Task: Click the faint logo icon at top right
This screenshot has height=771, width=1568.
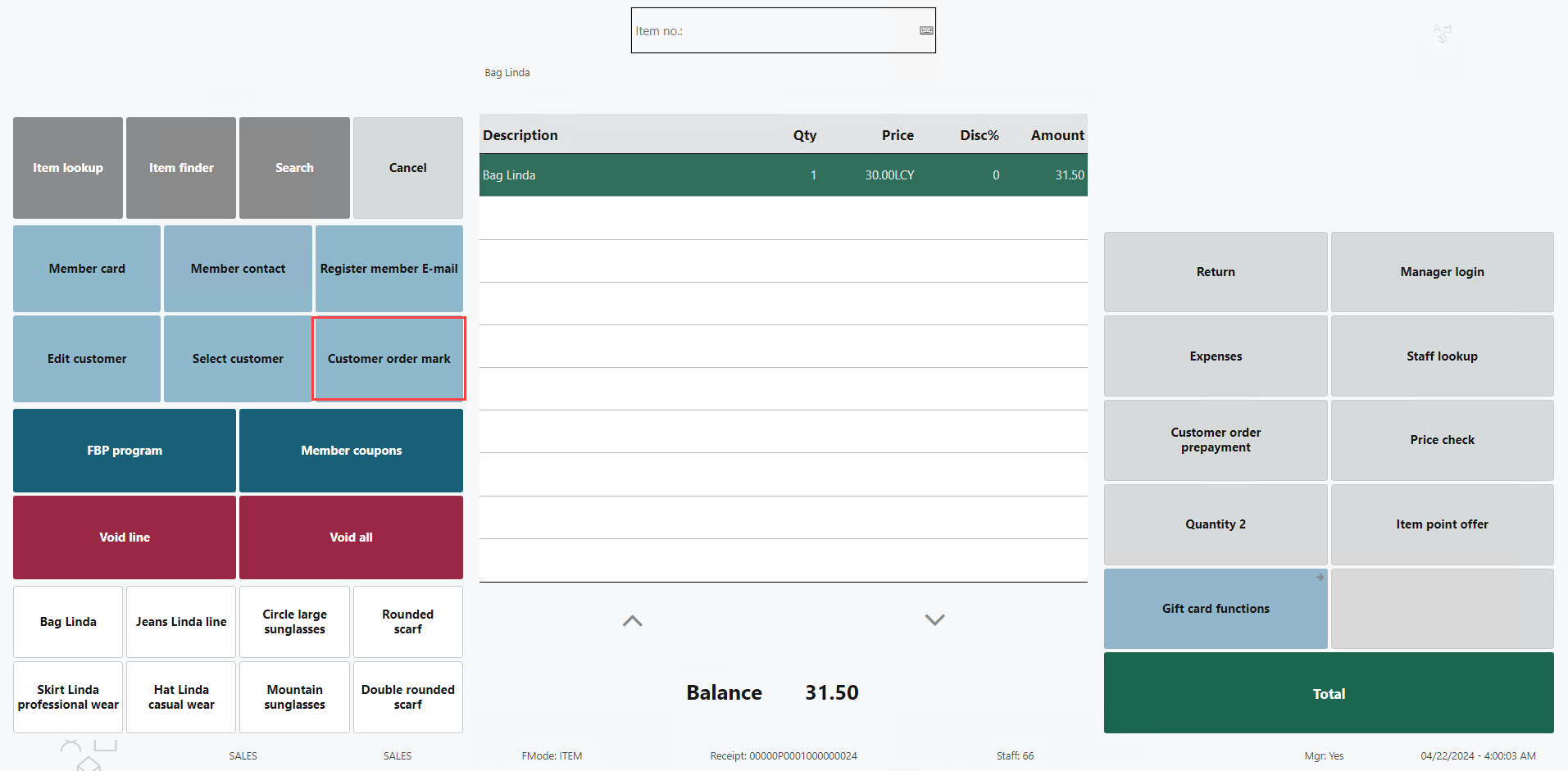Action: click(x=1442, y=34)
